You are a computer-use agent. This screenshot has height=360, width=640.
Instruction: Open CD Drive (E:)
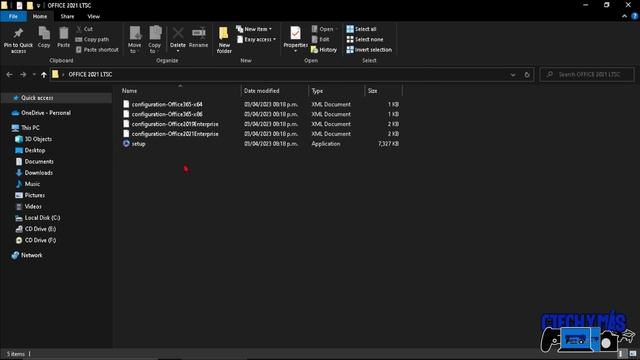click(x=40, y=229)
